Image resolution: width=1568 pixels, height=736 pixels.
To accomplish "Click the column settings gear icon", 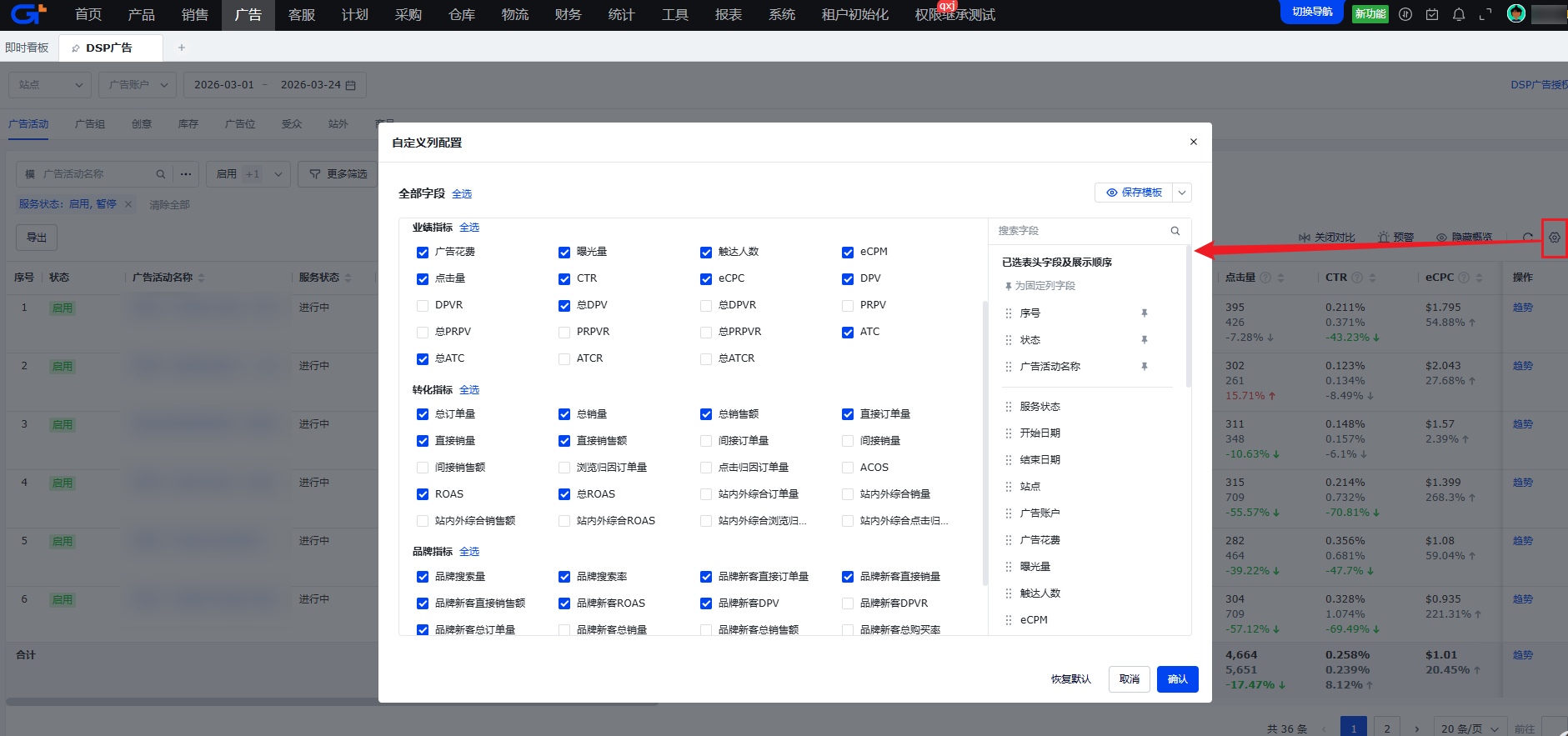I will click(1554, 238).
